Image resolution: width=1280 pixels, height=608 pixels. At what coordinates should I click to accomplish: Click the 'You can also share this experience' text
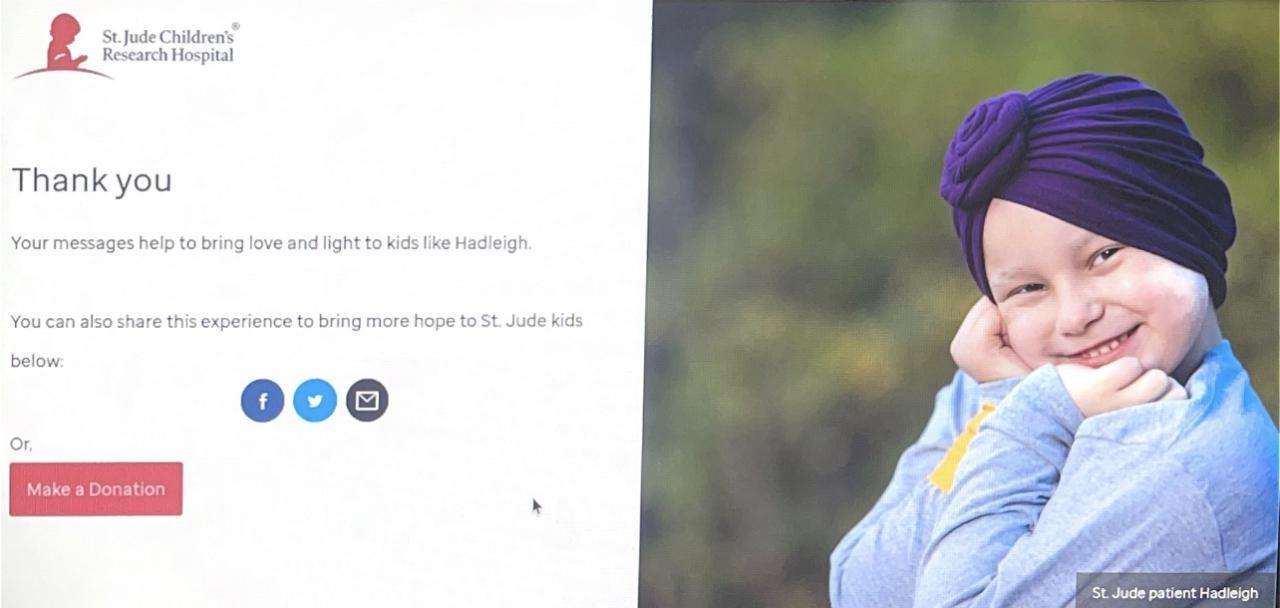coord(296,321)
